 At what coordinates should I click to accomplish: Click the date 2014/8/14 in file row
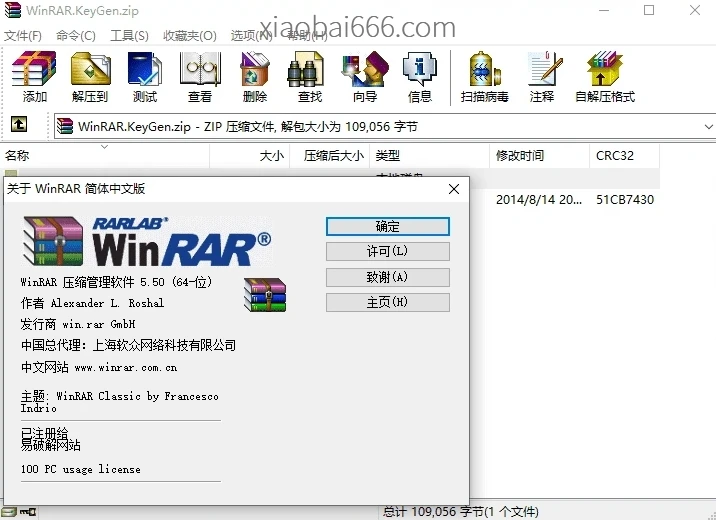point(539,200)
